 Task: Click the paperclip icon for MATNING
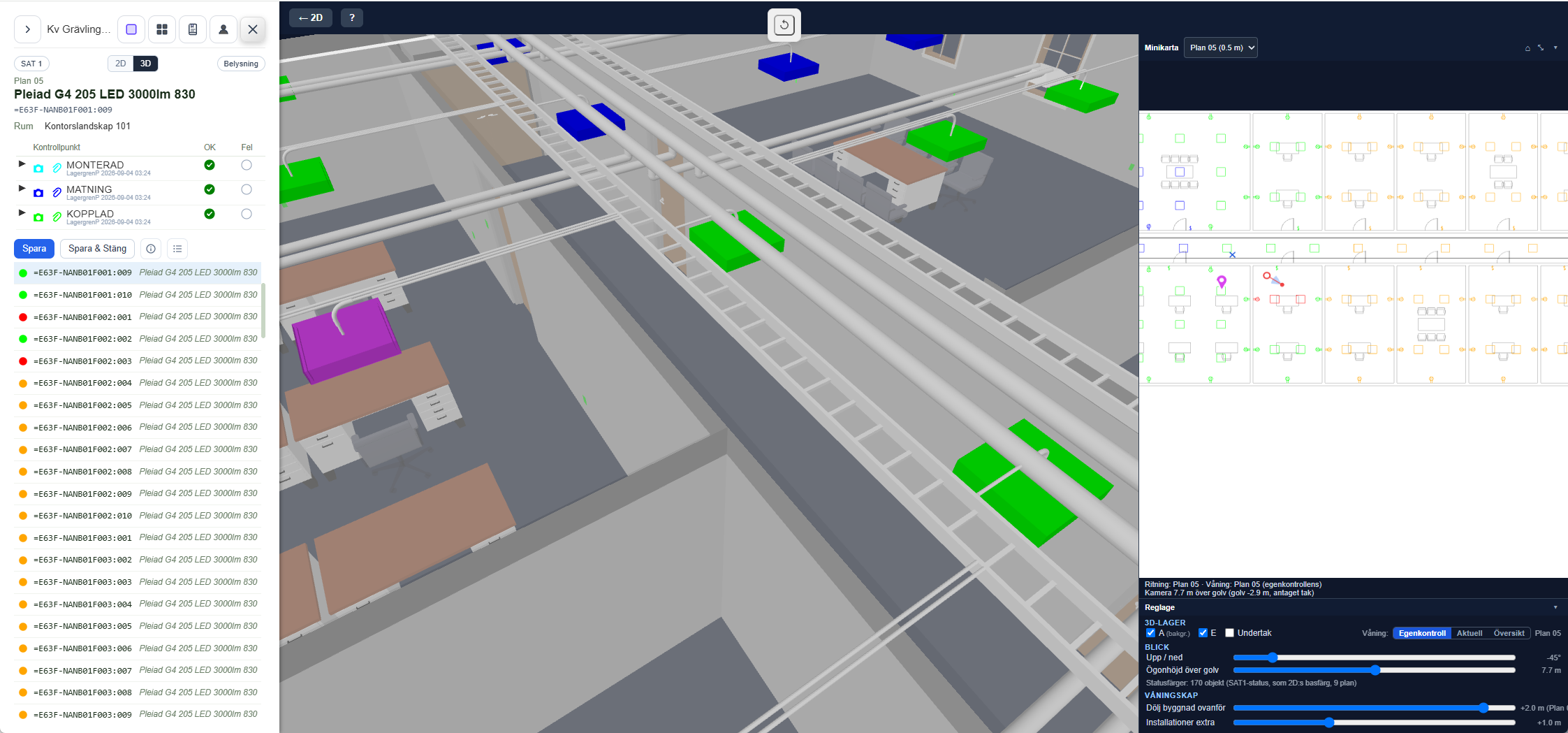click(57, 193)
